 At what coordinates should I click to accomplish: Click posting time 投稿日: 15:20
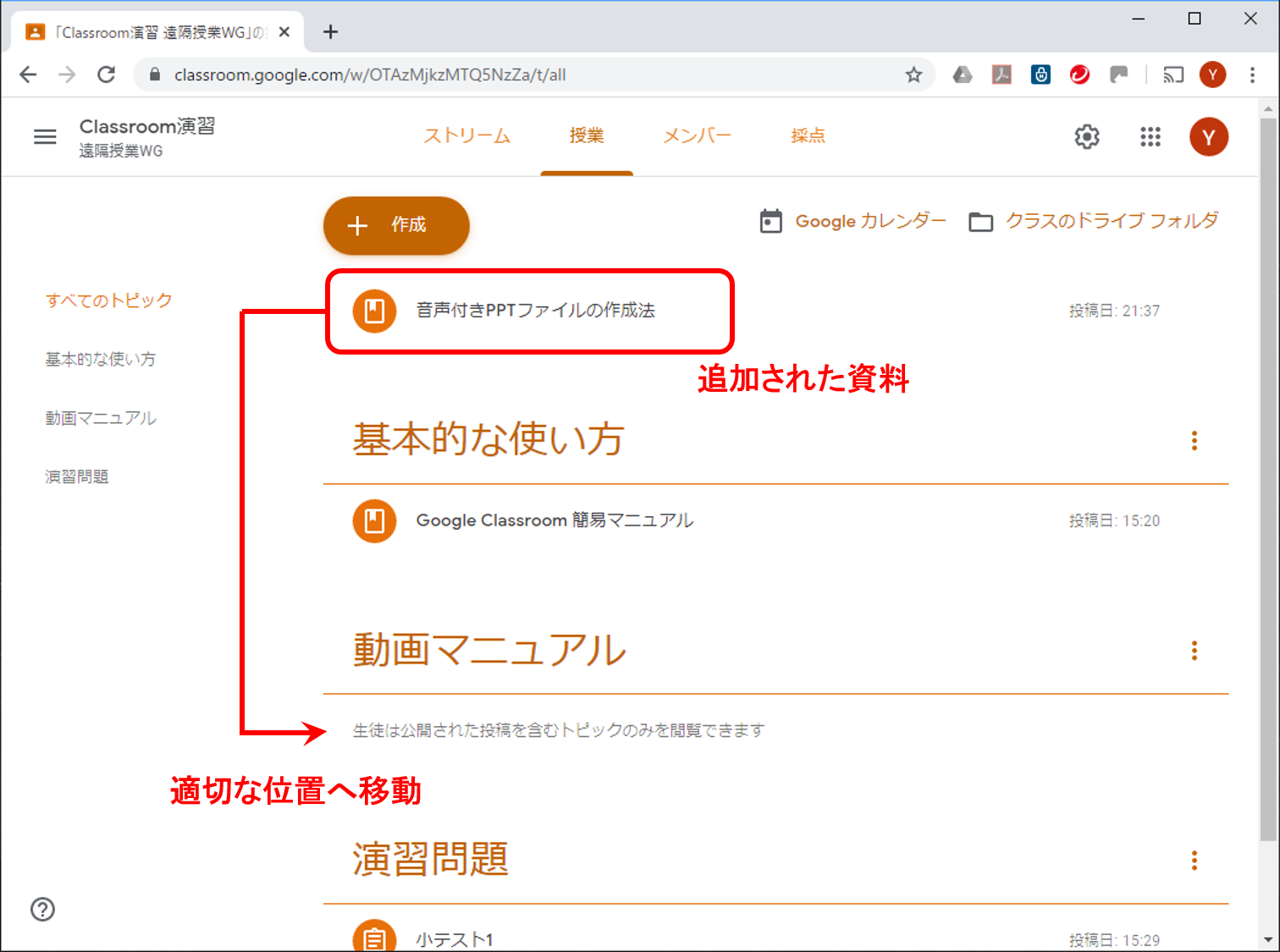tap(1114, 520)
